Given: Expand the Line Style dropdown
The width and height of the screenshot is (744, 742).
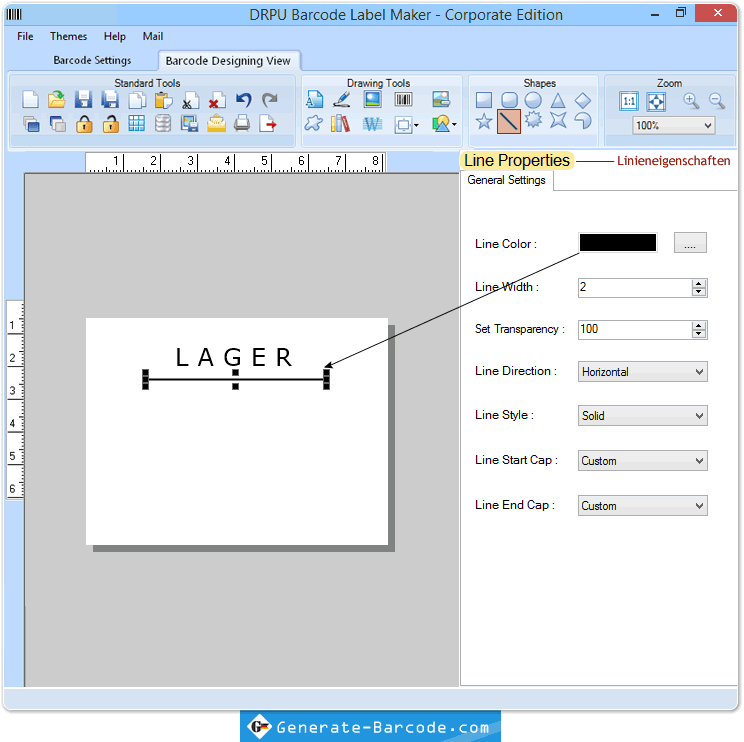Looking at the screenshot, I should coord(642,416).
